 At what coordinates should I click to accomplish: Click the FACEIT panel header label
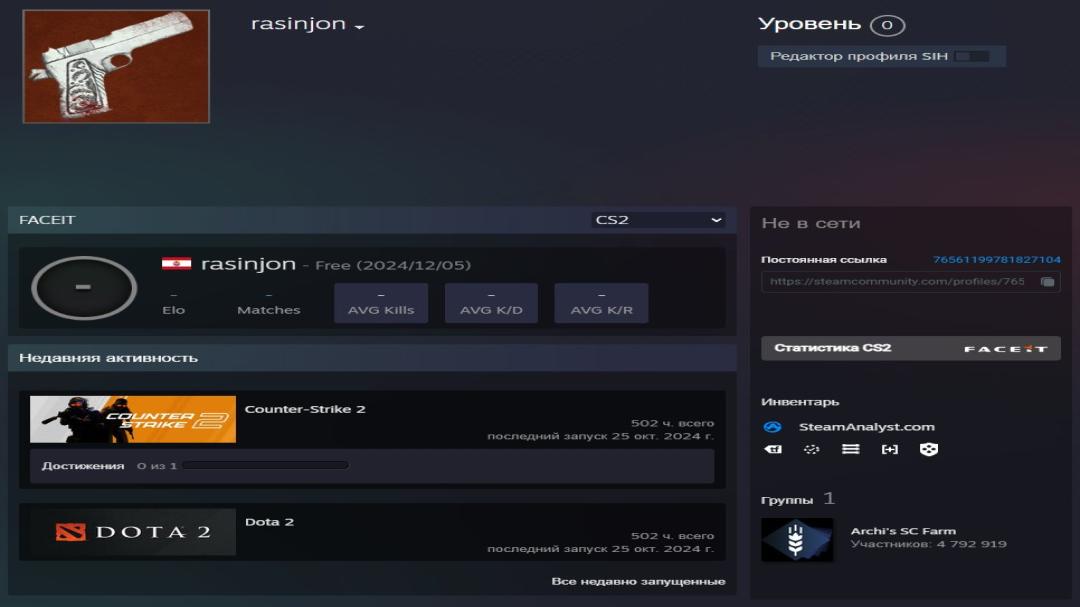pyautogui.click(x=47, y=220)
